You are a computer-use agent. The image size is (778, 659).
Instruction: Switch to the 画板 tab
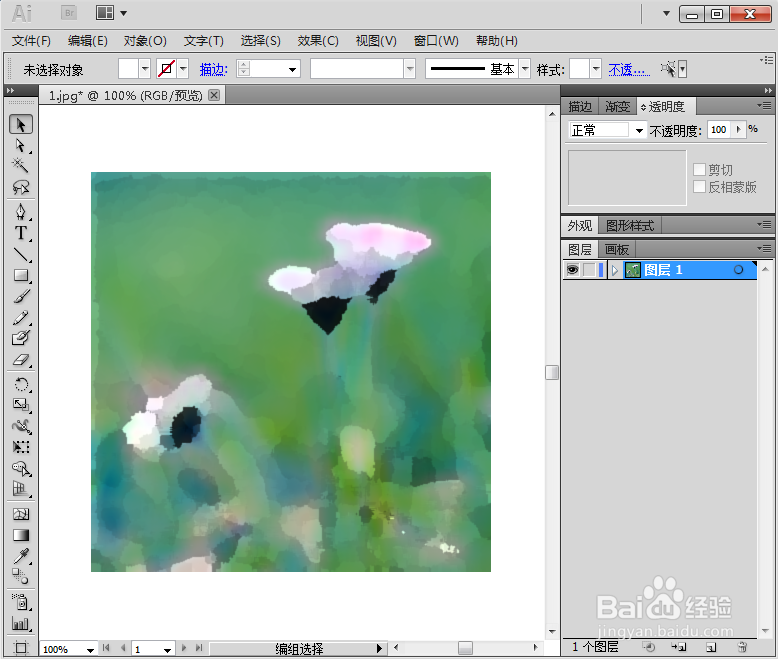pos(617,249)
